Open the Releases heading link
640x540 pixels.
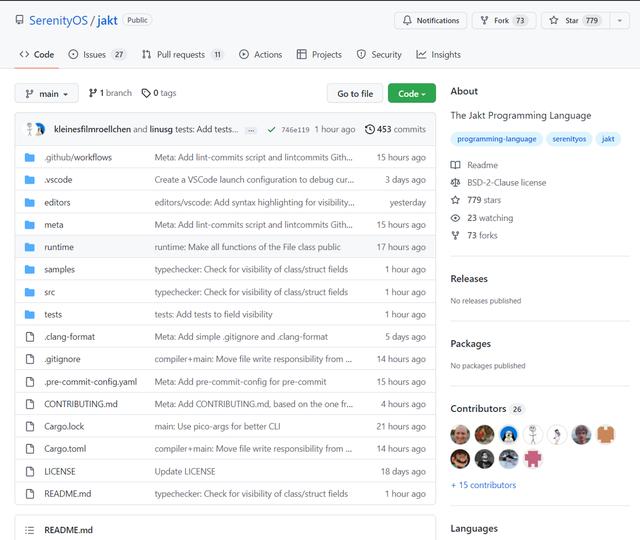[x=469, y=279]
